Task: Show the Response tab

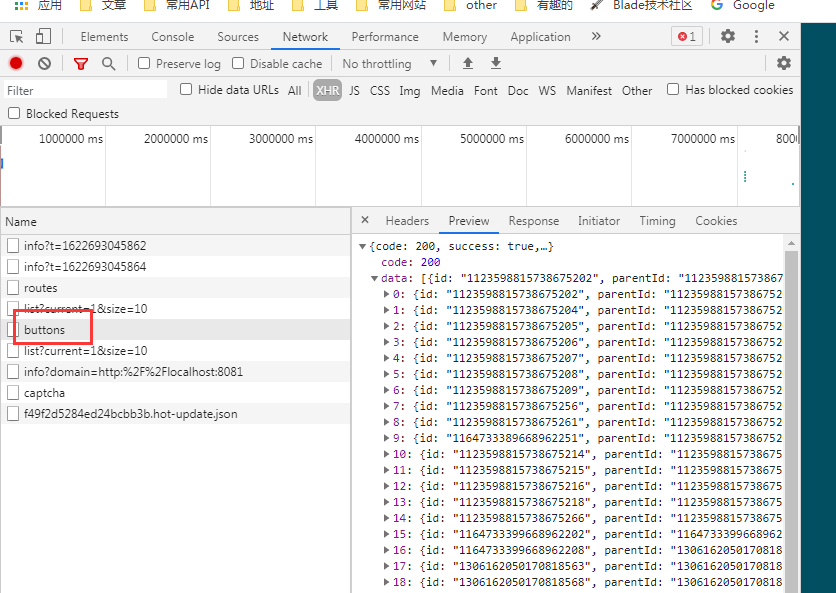Action: point(534,221)
